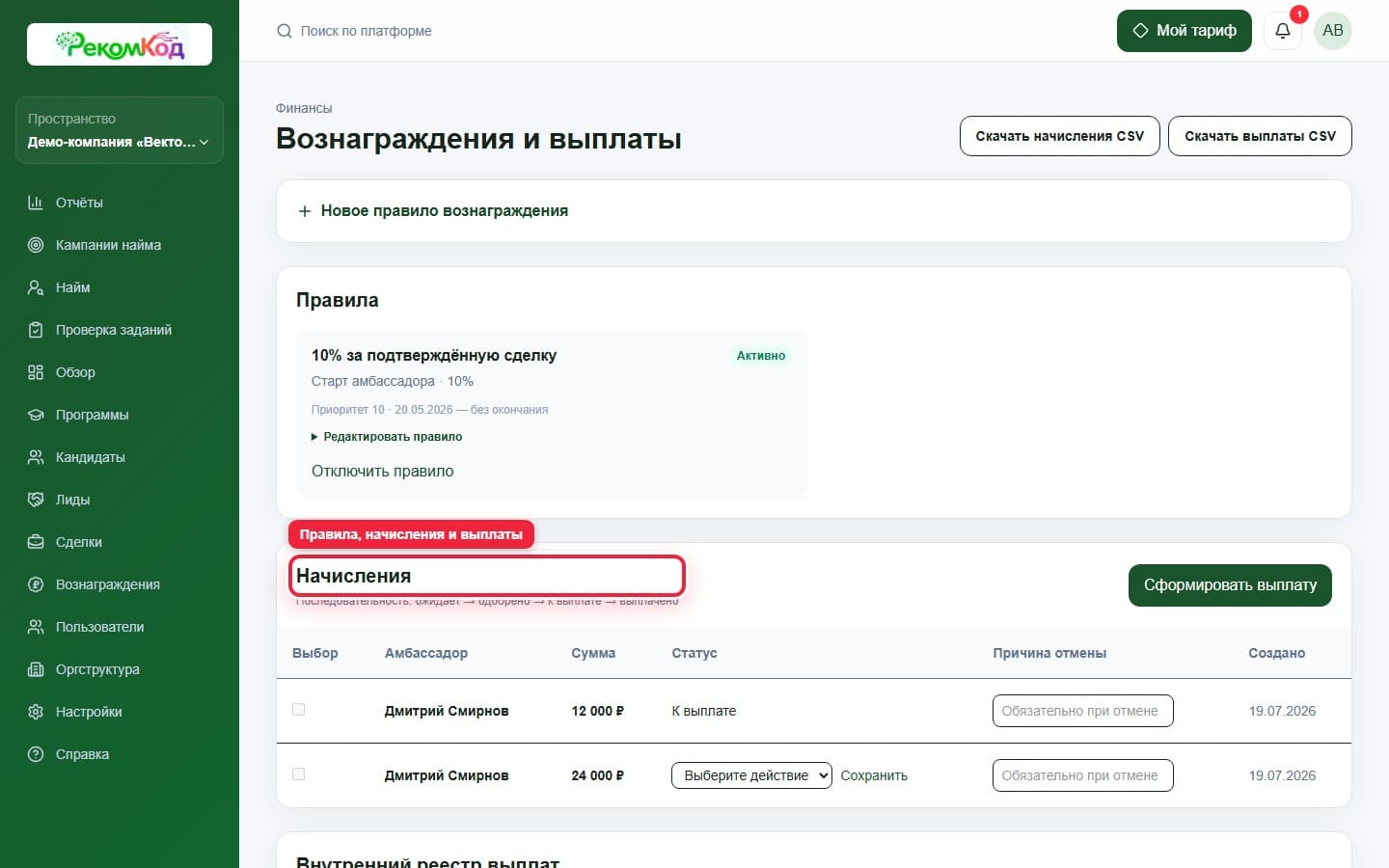Click the 24 000 ₽ amount cell

pos(598,775)
